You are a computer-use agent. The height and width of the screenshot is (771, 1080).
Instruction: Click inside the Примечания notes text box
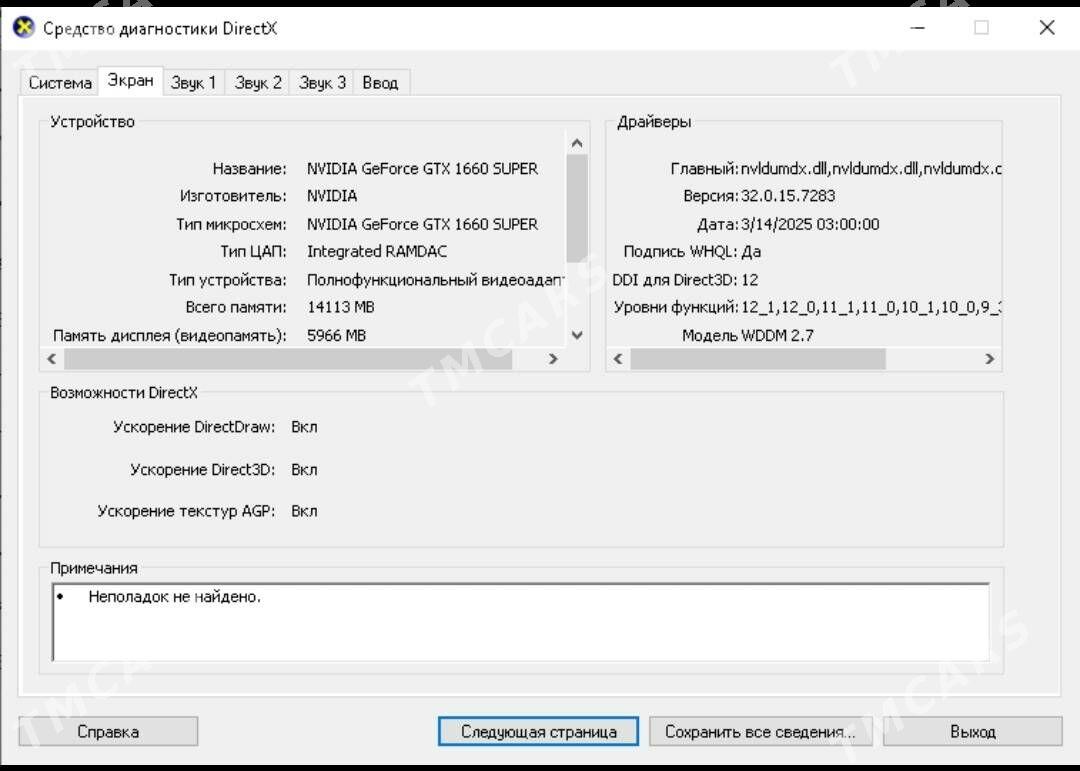pyautogui.click(x=521, y=622)
